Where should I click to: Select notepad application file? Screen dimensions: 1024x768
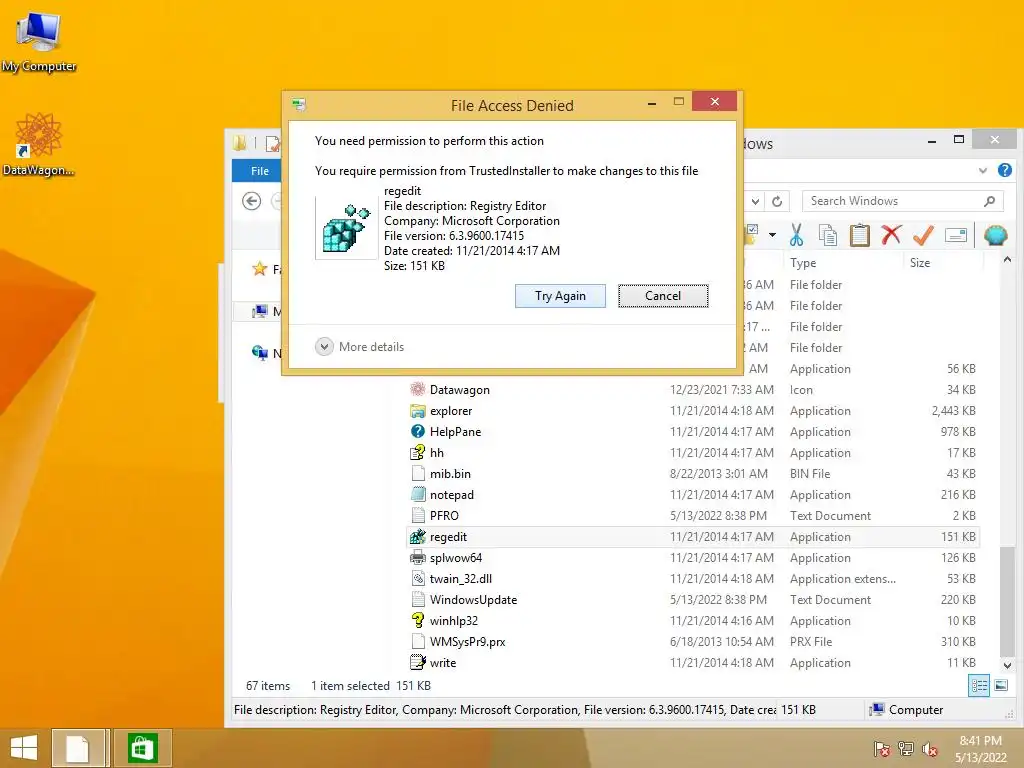click(451, 495)
